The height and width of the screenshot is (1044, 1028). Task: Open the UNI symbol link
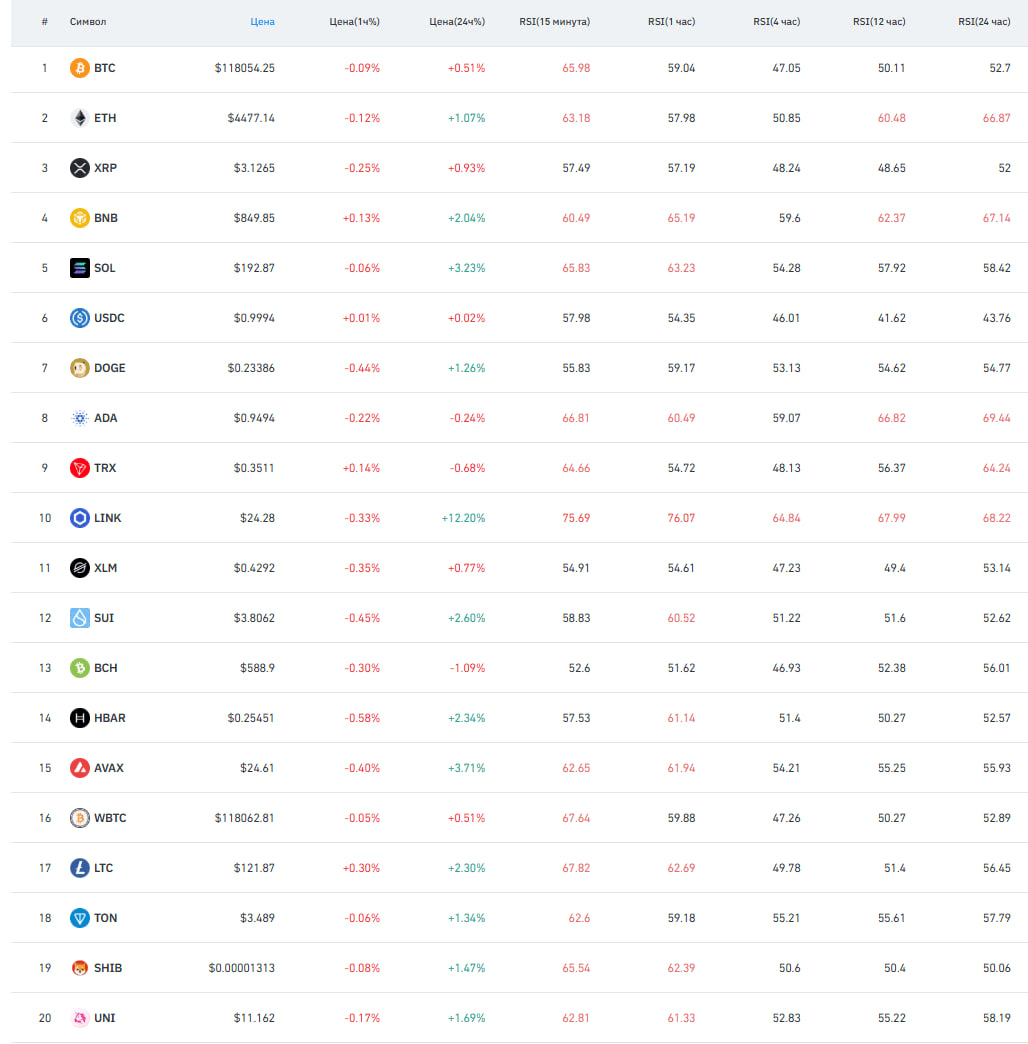click(x=105, y=1018)
